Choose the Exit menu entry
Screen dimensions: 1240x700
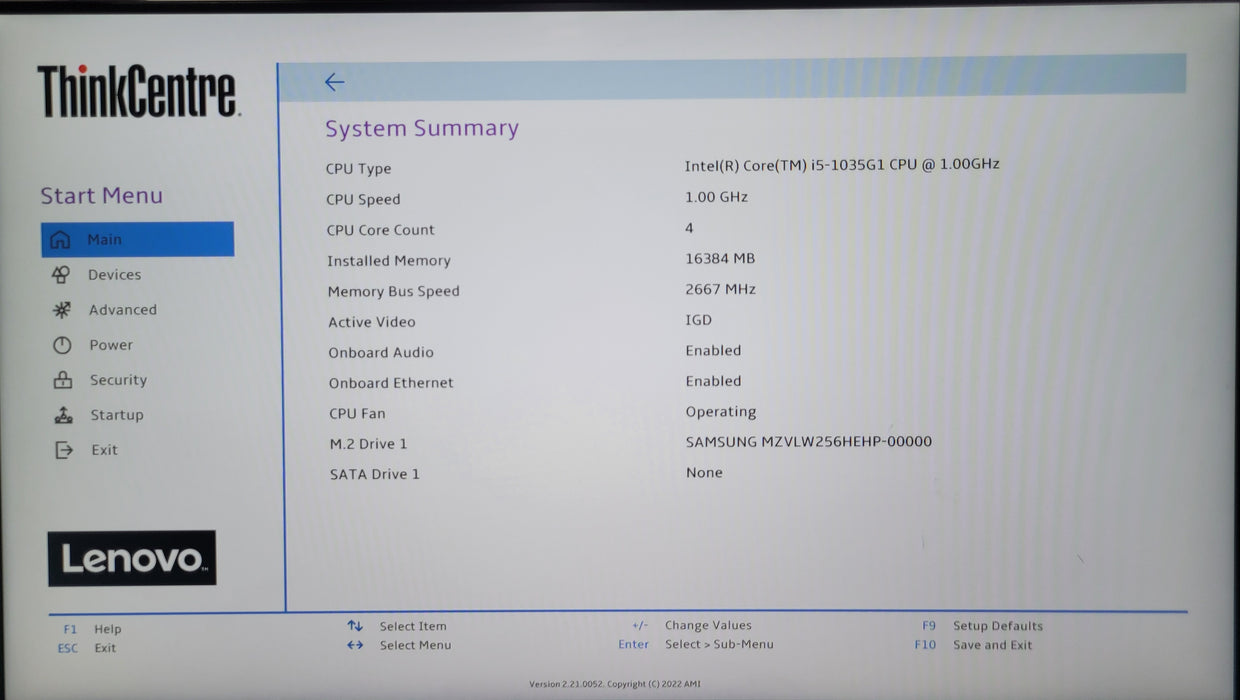coord(104,450)
